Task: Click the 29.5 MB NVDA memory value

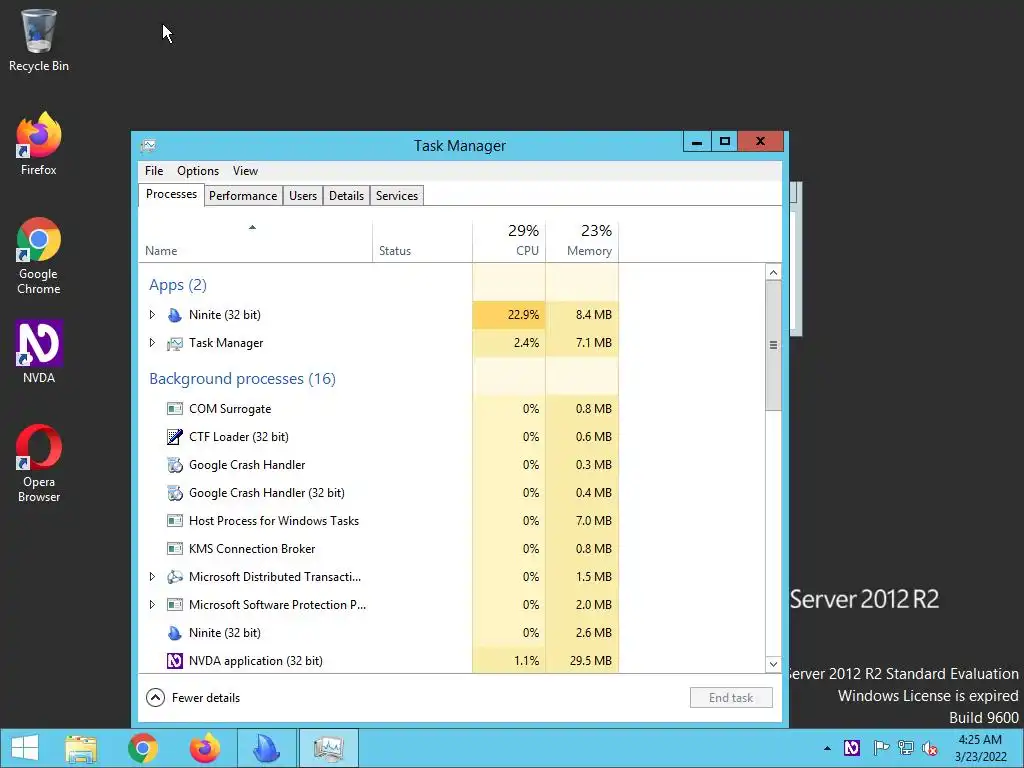Action: (590, 661)
